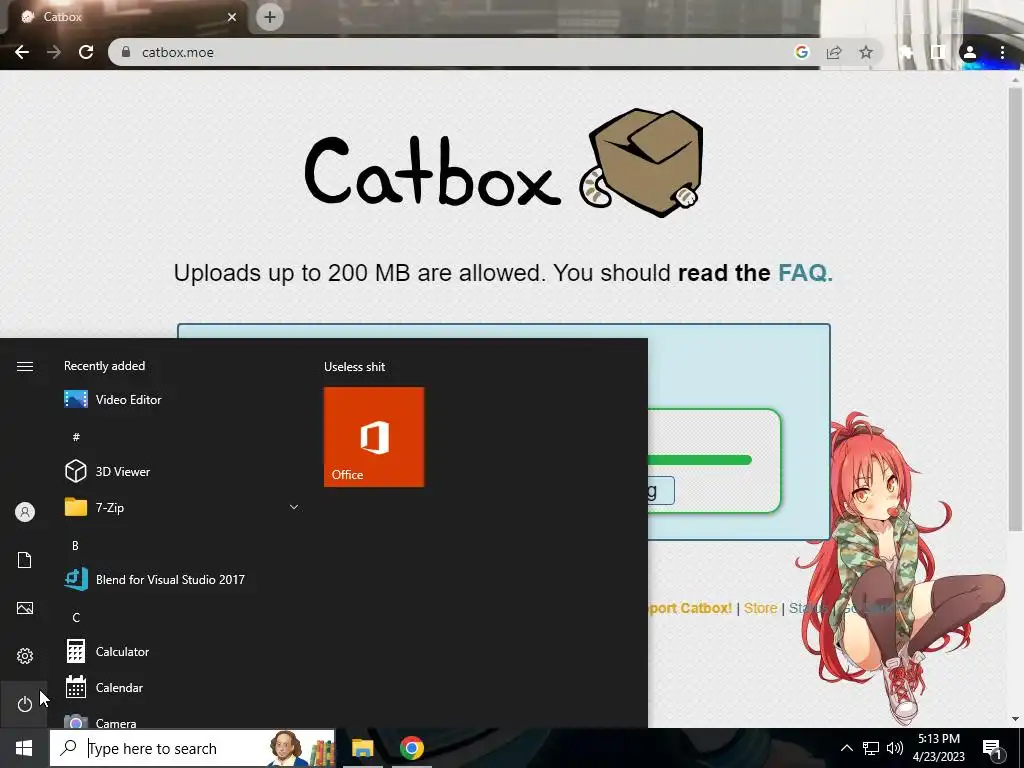The image size is (1024, 768).
Task: Click the site info lock icon
Action: click(x=126, y=52)
